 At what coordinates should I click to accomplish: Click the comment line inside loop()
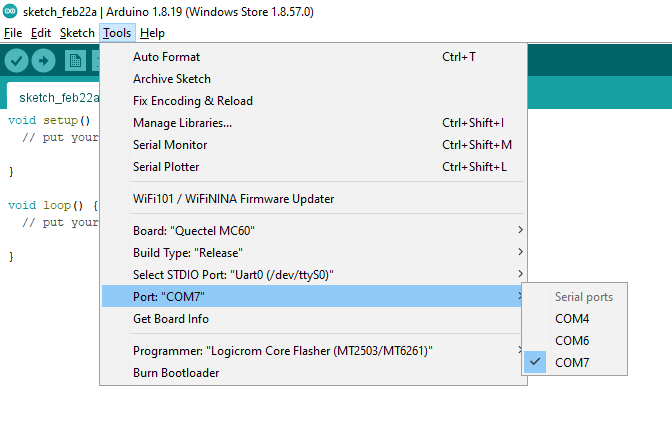pyautogui.click(x=60, y=222)
